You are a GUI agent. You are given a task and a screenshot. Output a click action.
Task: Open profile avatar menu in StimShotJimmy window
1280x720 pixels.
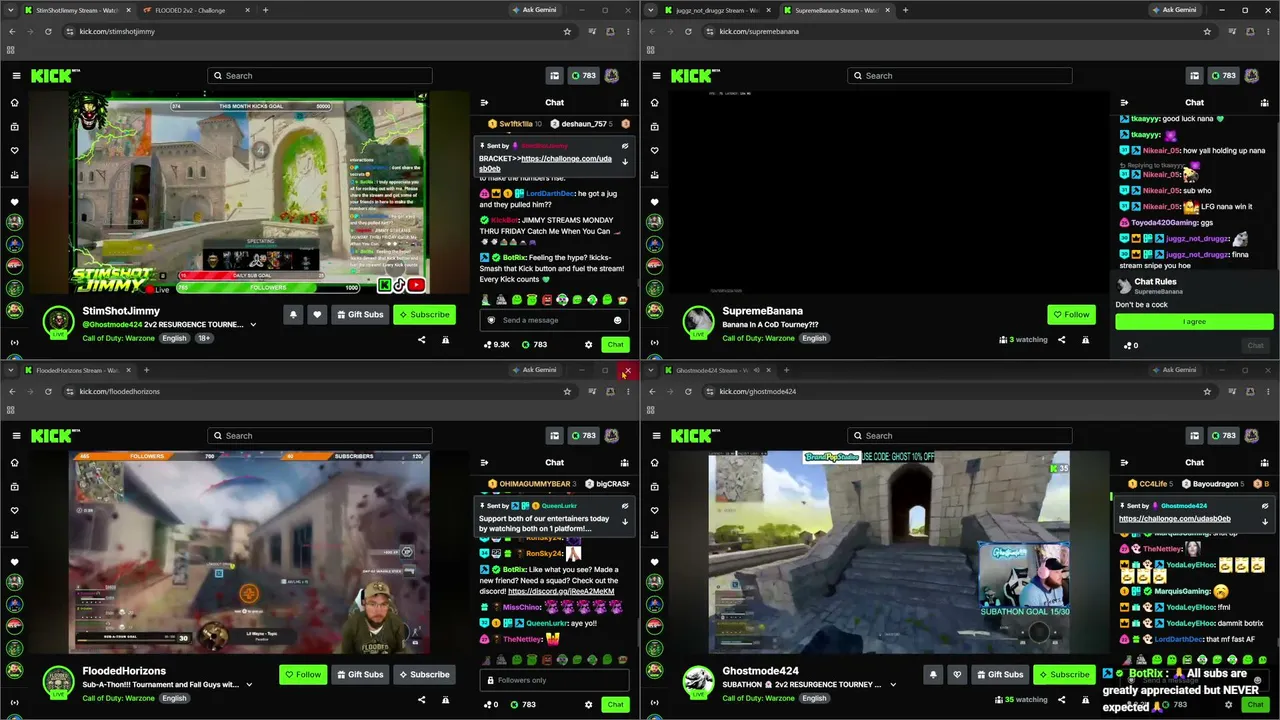[x=611, y=76]
